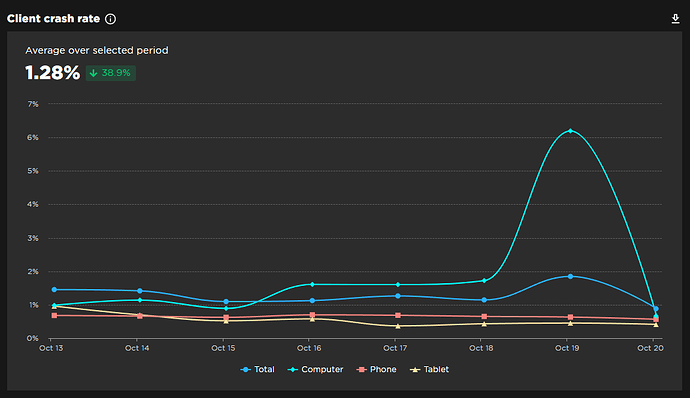Open the Client crash rate info icon
The height and width of the screenshot is (398, 690).
[x=110, y=19]
